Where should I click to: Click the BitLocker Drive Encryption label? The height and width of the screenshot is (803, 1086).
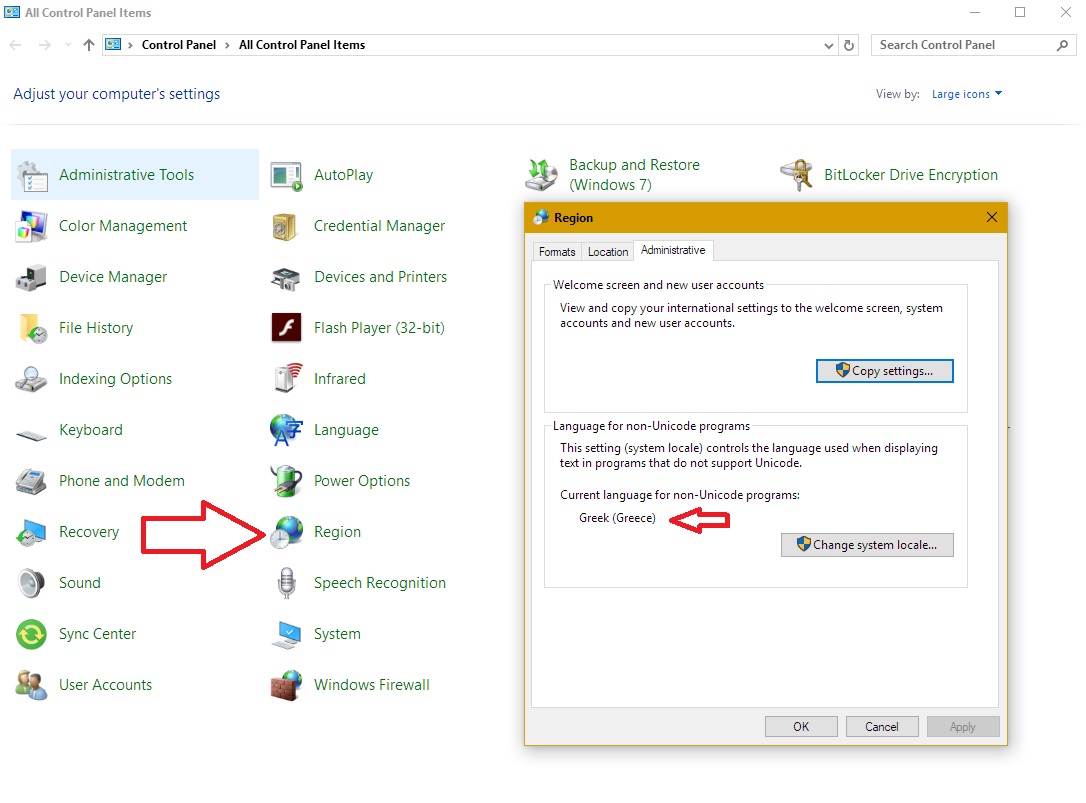pyautogui.click(x=911, y=175)
